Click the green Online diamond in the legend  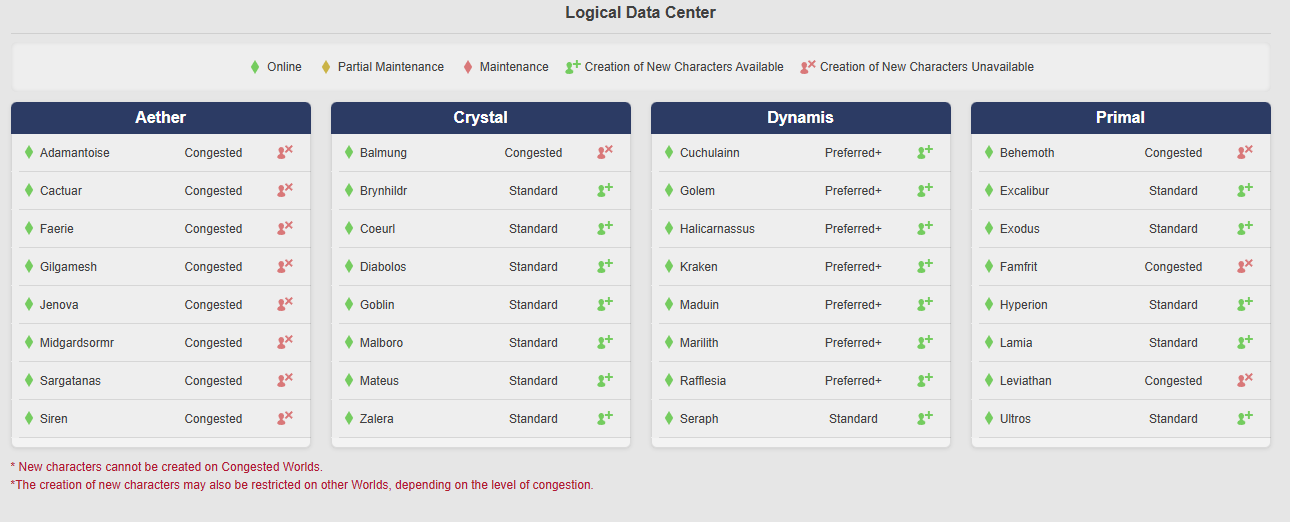pyautogui.click(x=255, y=67)
